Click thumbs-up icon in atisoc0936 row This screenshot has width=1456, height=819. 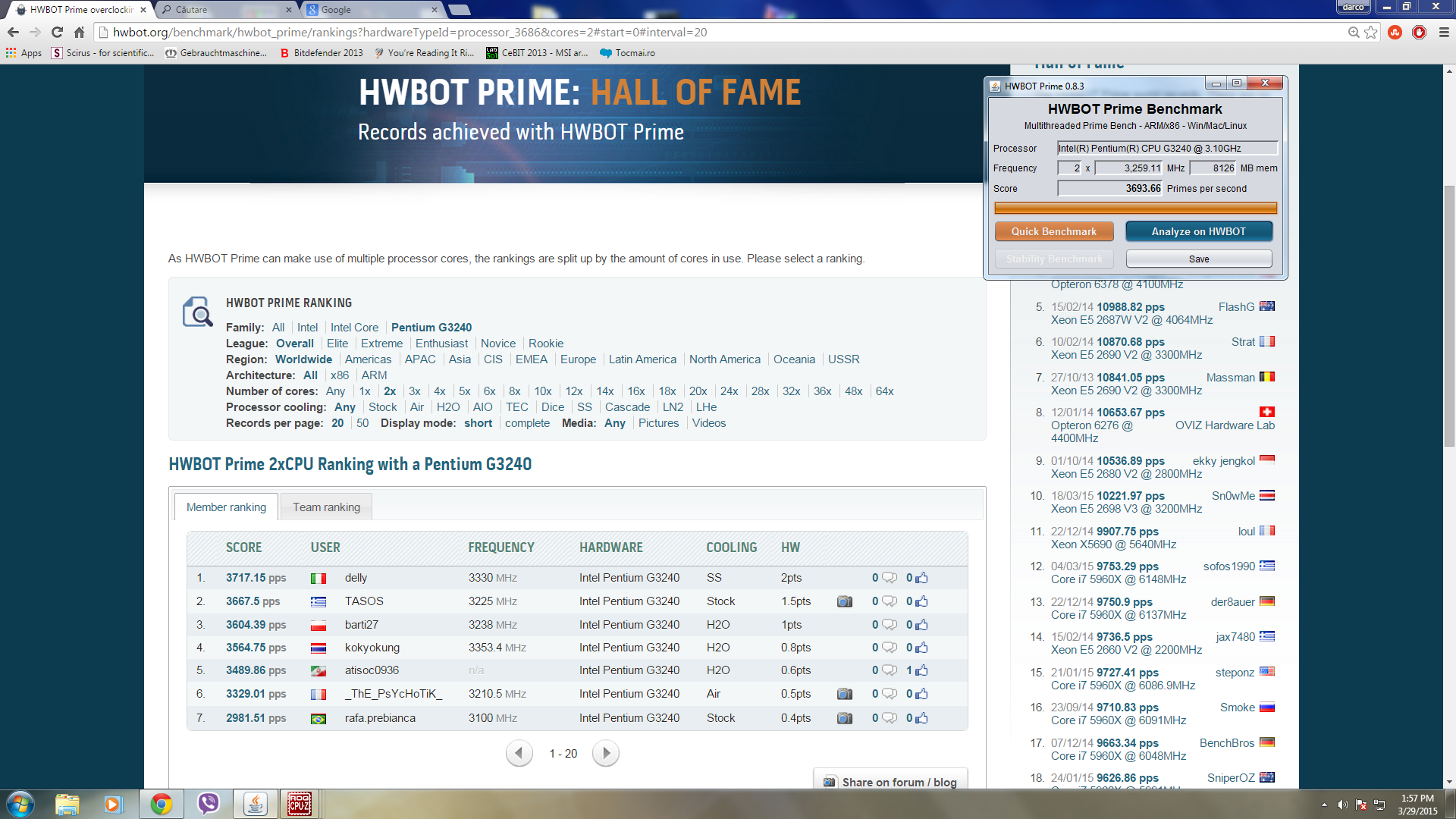(921, 670)
